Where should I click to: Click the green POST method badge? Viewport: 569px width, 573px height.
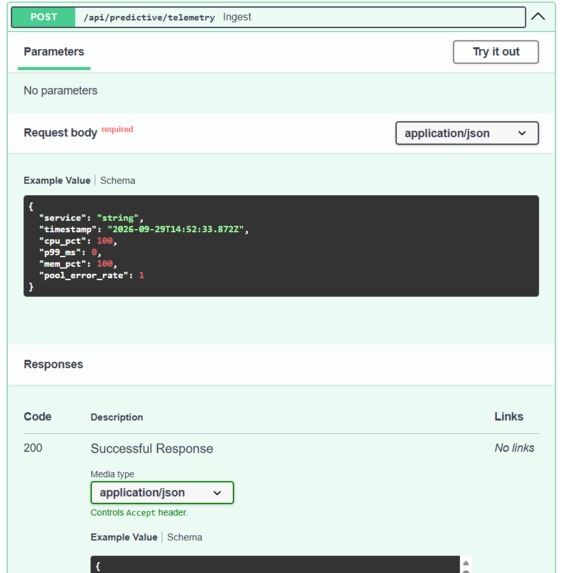[43, 17]
